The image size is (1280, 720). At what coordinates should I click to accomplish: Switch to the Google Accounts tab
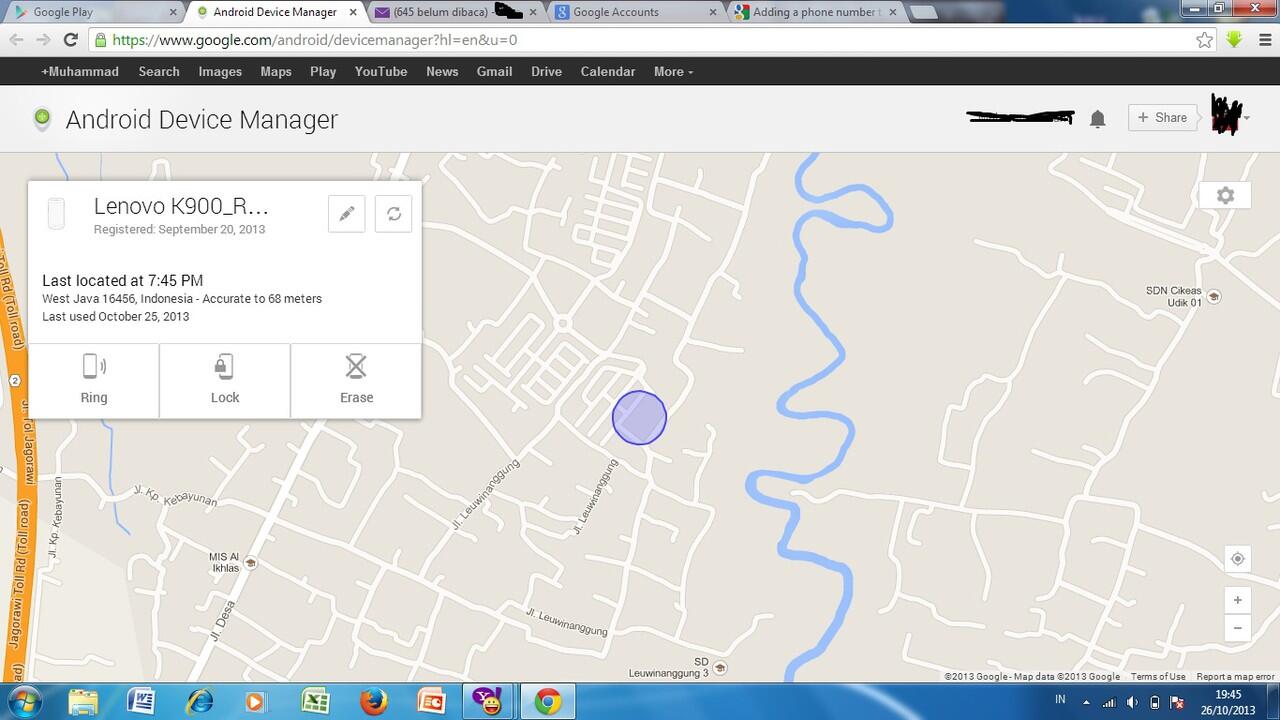[x=635, y=12]
